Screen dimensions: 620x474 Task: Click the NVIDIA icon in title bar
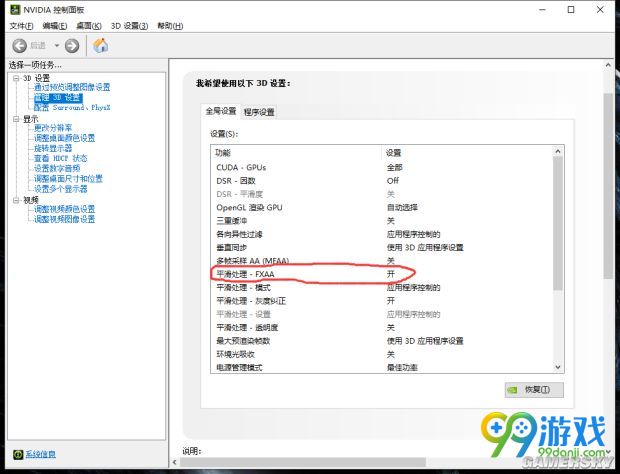point(15,10)
